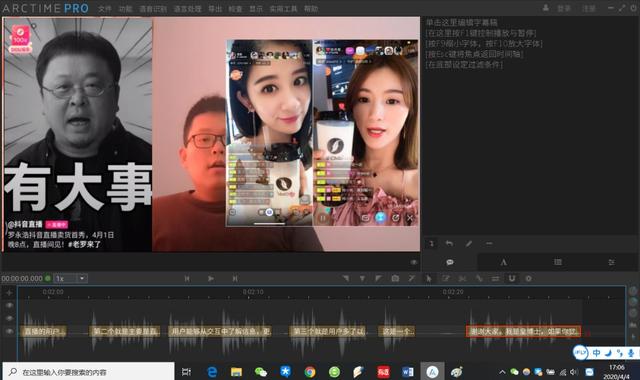Viewport: 640px width, 380px height.
Task: Activate the arrow pointer selection tool
Action: click(429, 278)
